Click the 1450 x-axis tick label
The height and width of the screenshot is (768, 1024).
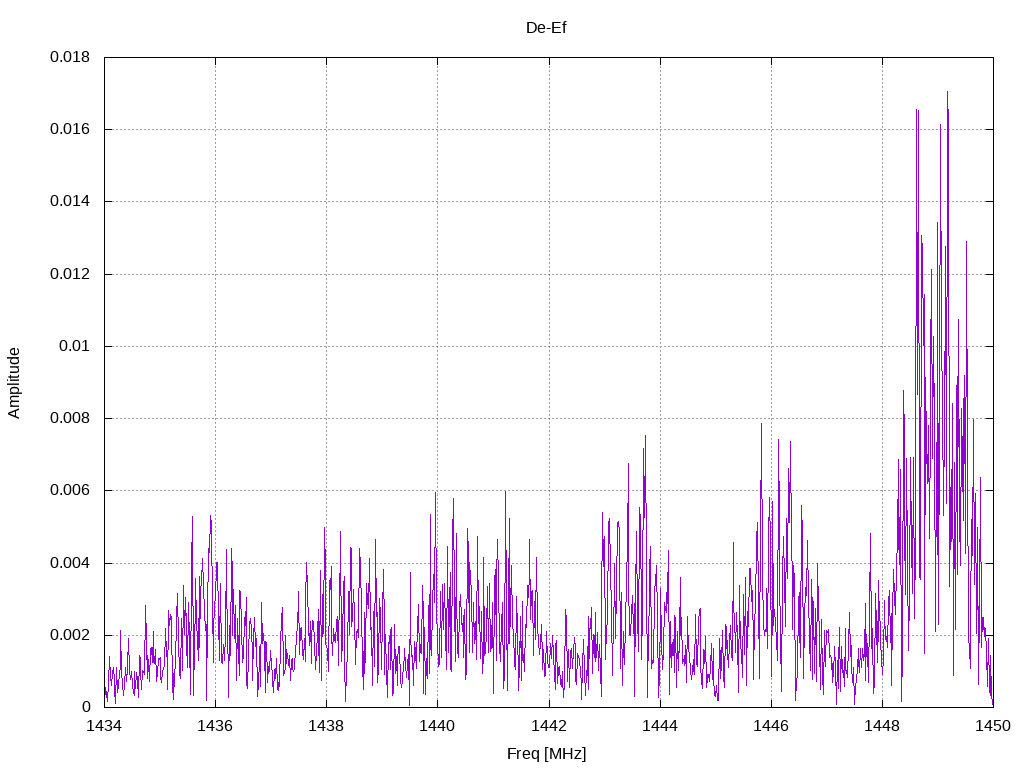coord(993,726)
